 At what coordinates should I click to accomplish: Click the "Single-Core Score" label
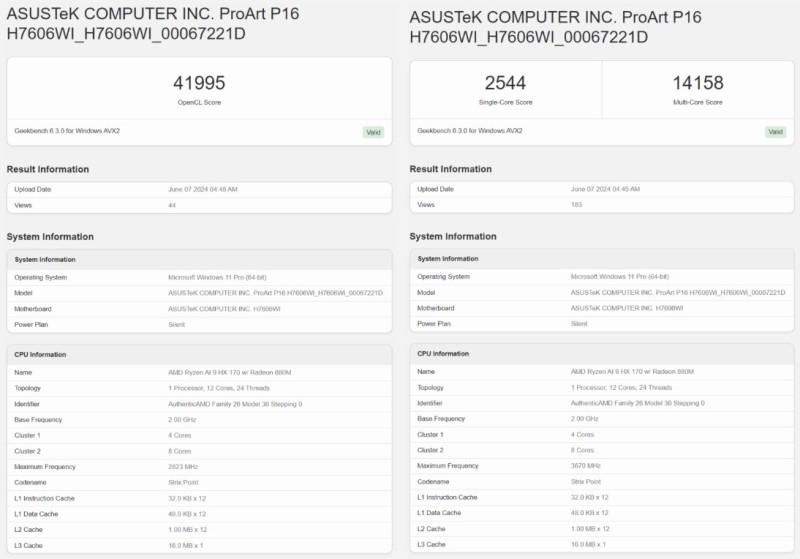point(505,102)
